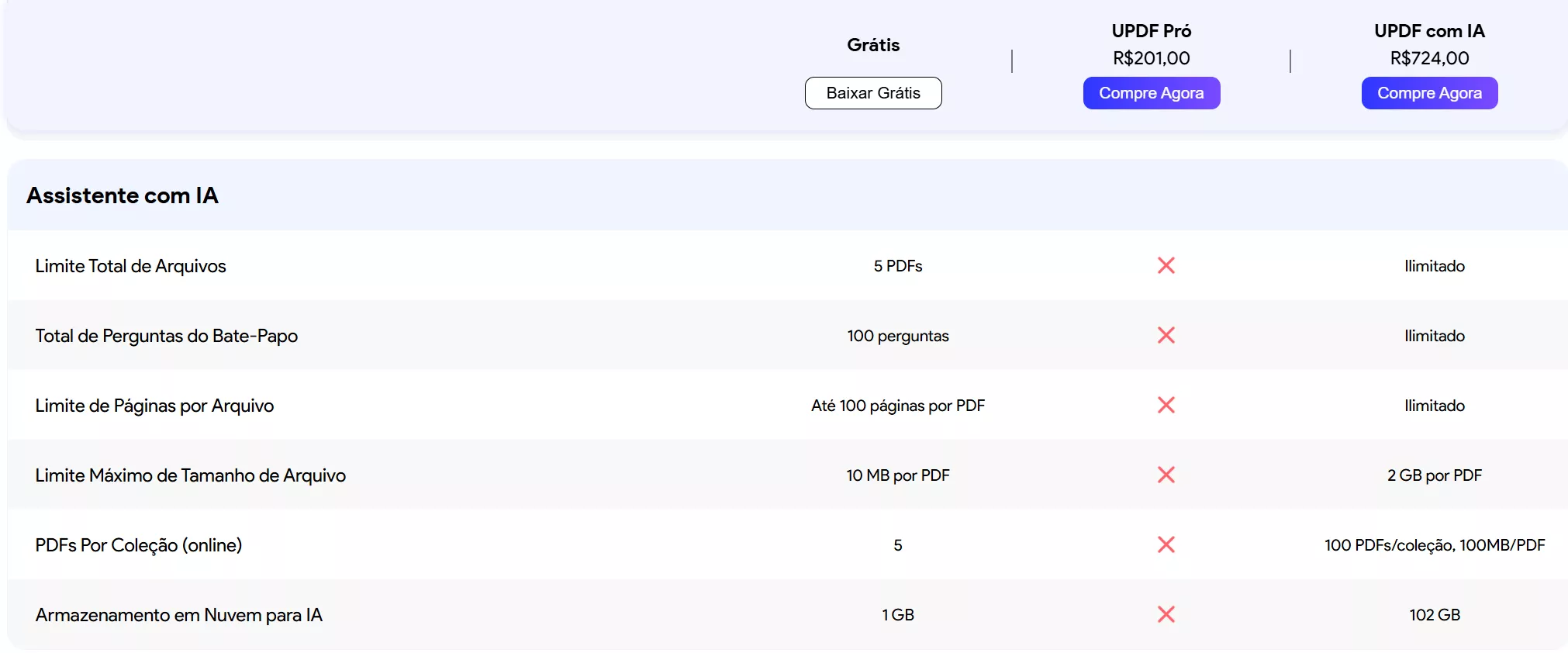Click the Armazenamento em Nuvem para IA label

(179, 615)
